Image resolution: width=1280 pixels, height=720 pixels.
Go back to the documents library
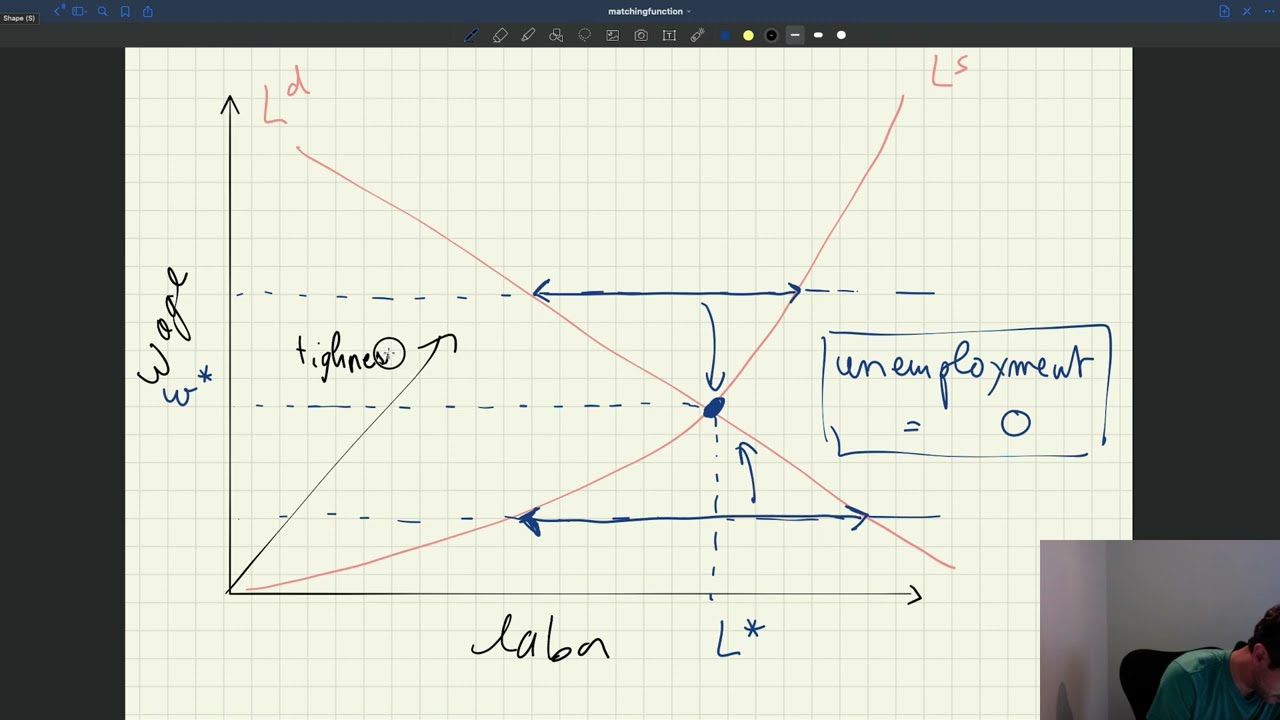58,11
